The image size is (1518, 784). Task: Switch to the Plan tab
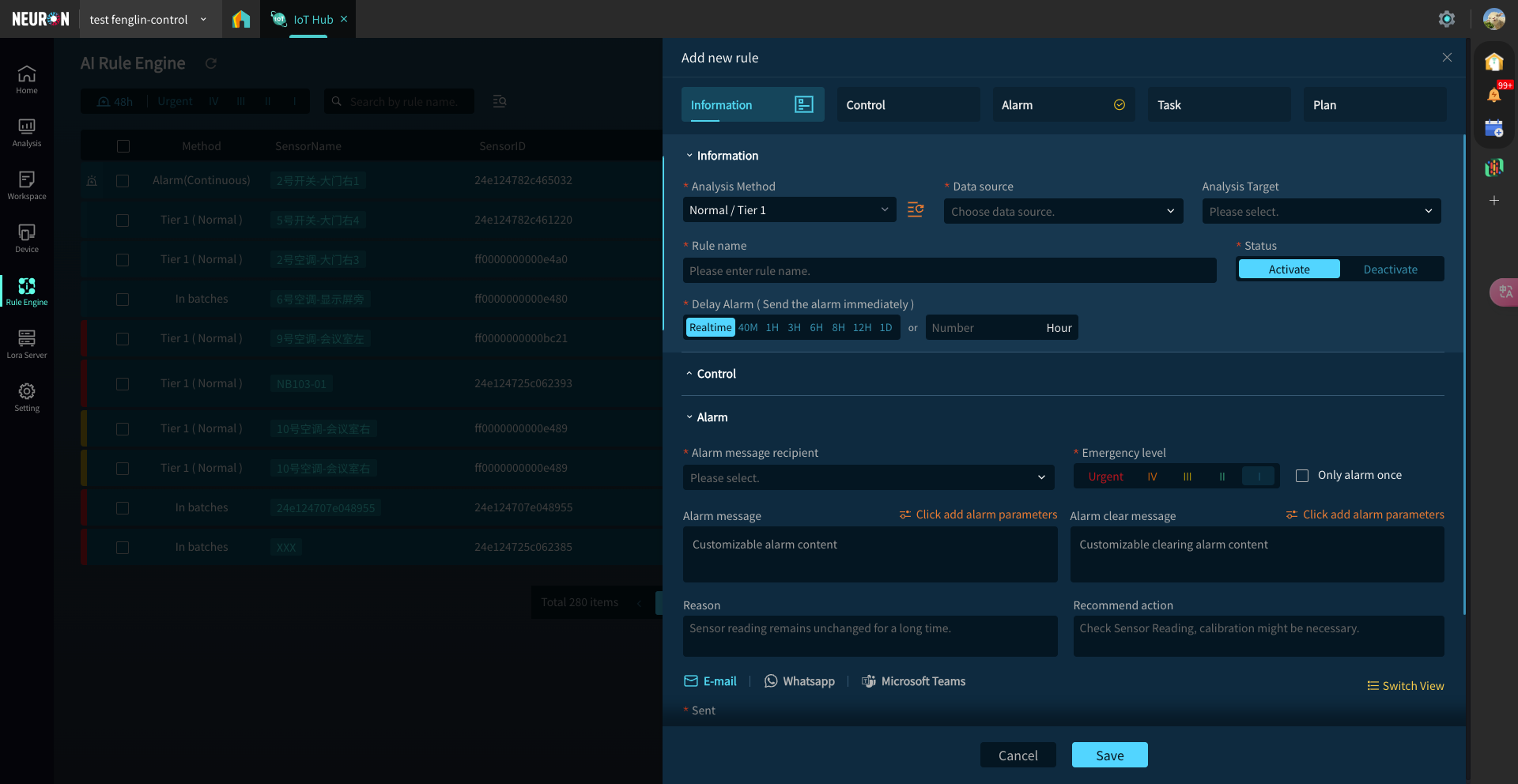click(1375, 104)
